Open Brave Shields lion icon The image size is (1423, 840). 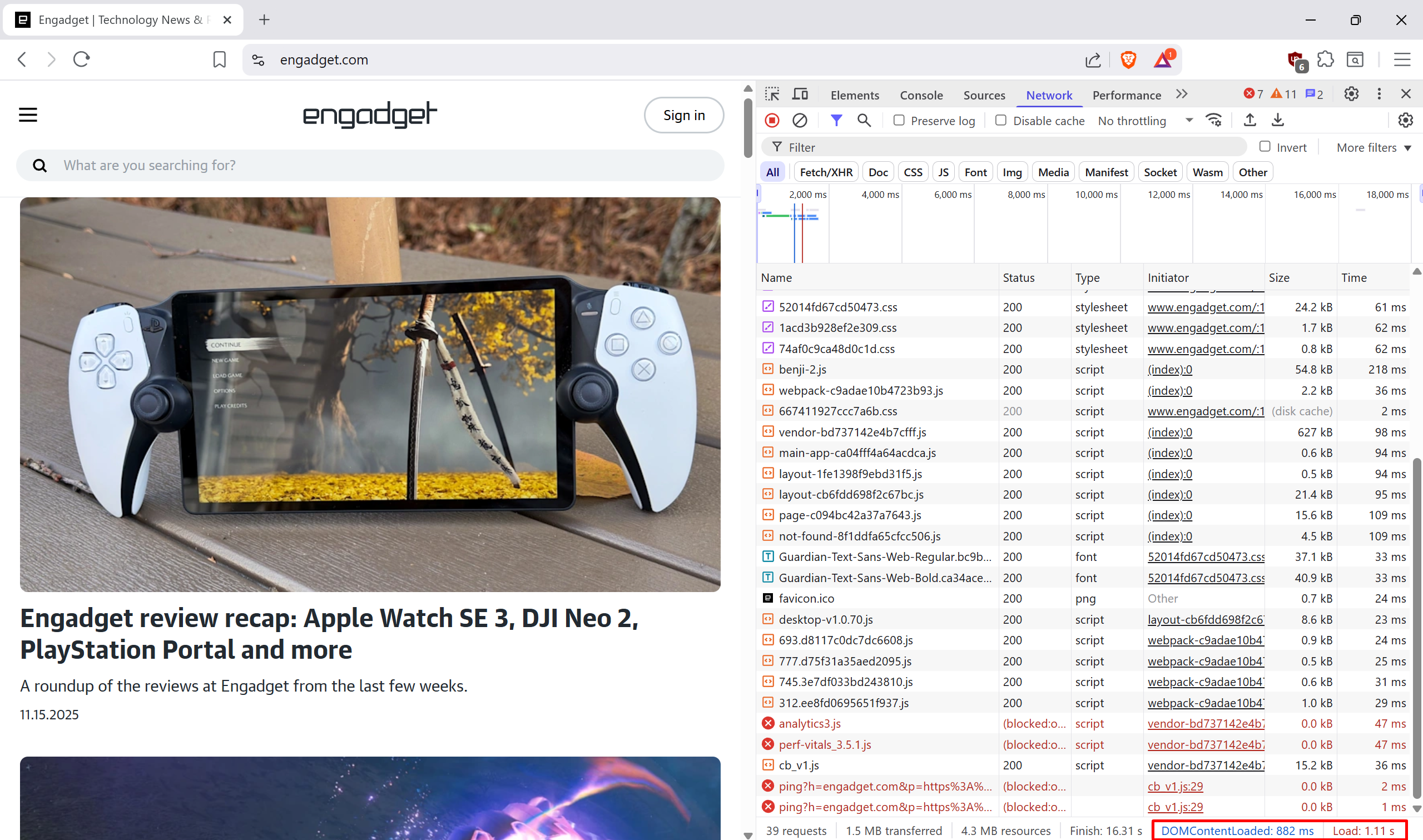[x=1128, y=59]
